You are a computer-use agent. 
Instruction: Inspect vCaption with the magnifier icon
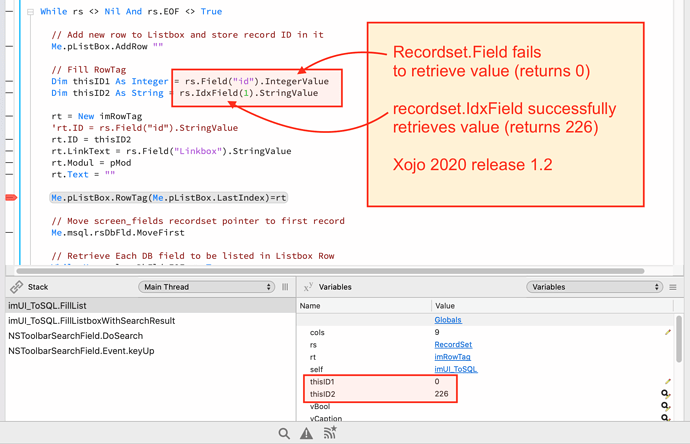tap(665, 417)
